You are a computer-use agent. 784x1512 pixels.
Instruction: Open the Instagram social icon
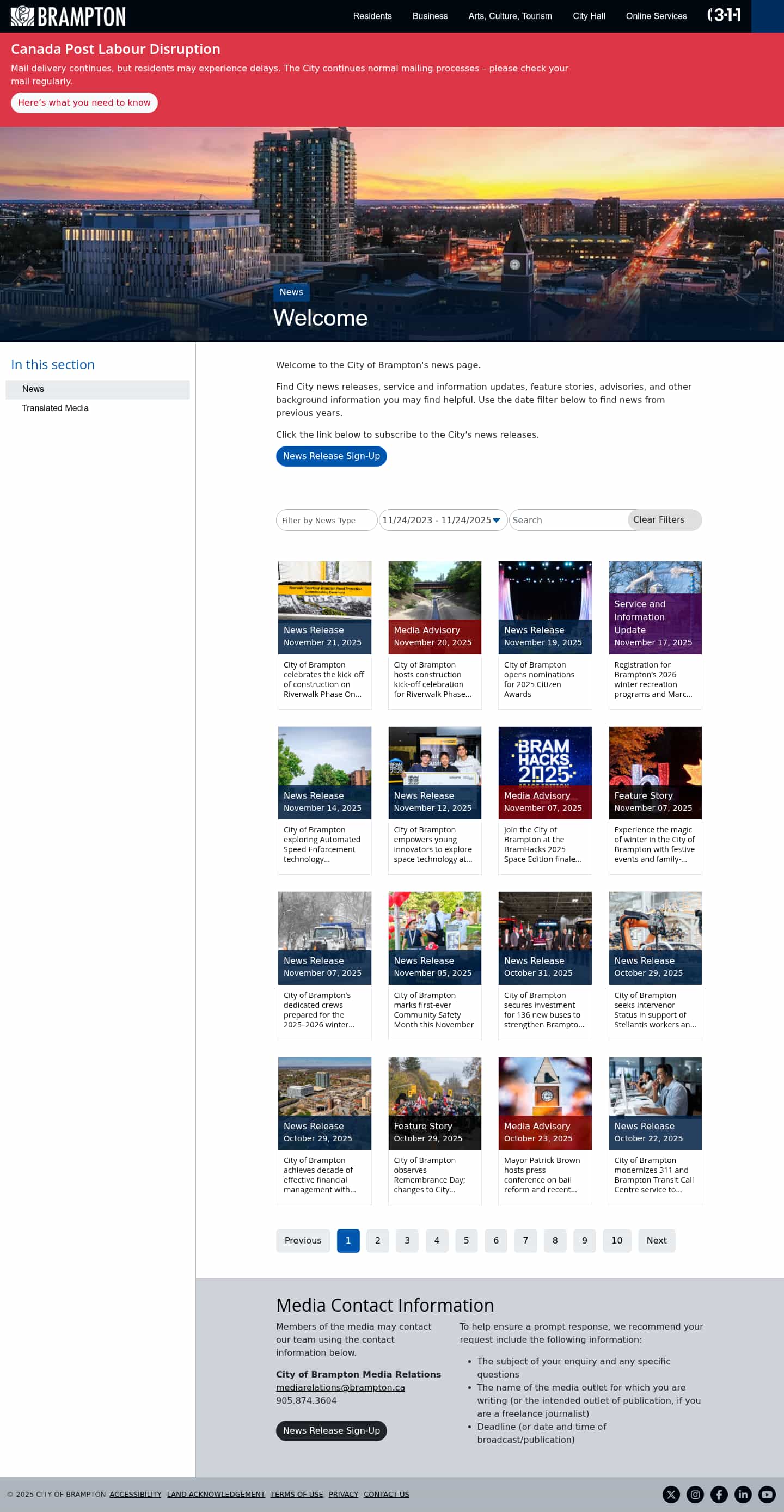(x=695, y=1494)
